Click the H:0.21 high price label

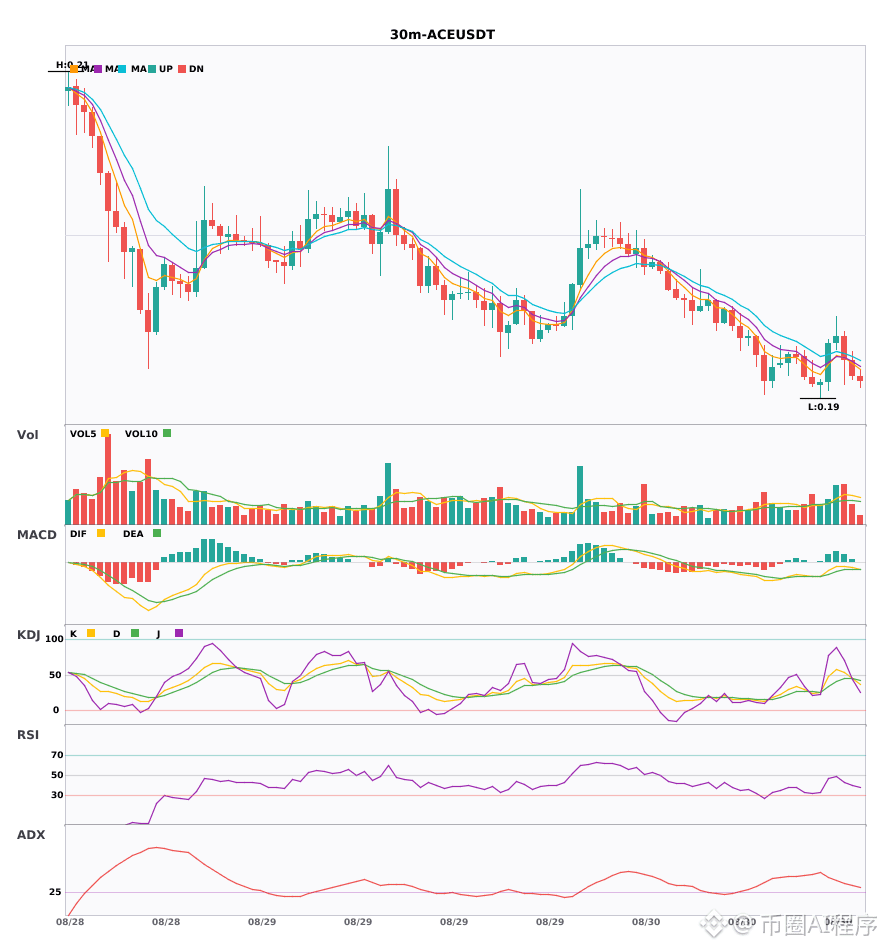click(x=72, y=64)
